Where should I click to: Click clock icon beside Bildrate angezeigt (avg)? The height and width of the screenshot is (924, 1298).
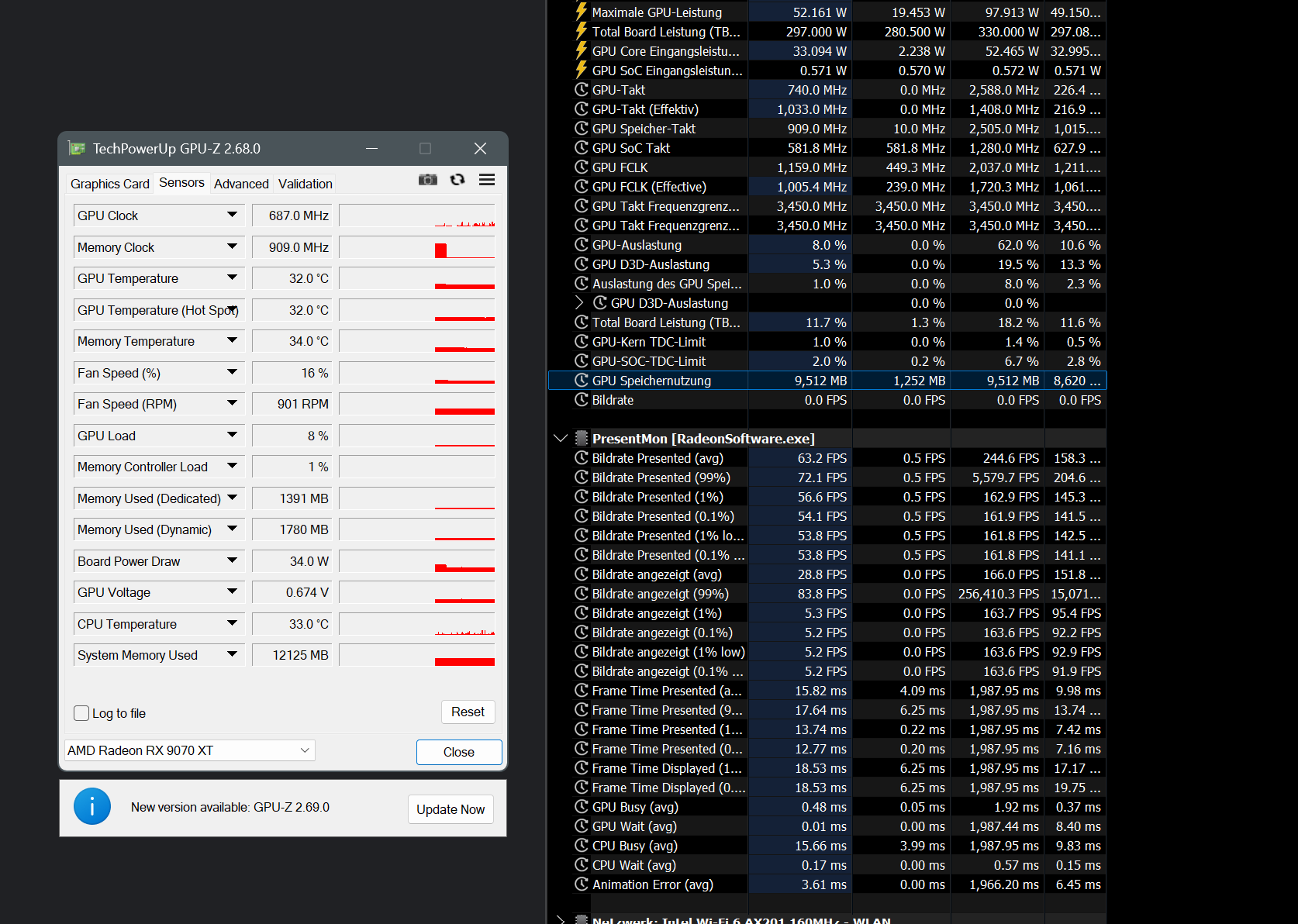point(582,574)
